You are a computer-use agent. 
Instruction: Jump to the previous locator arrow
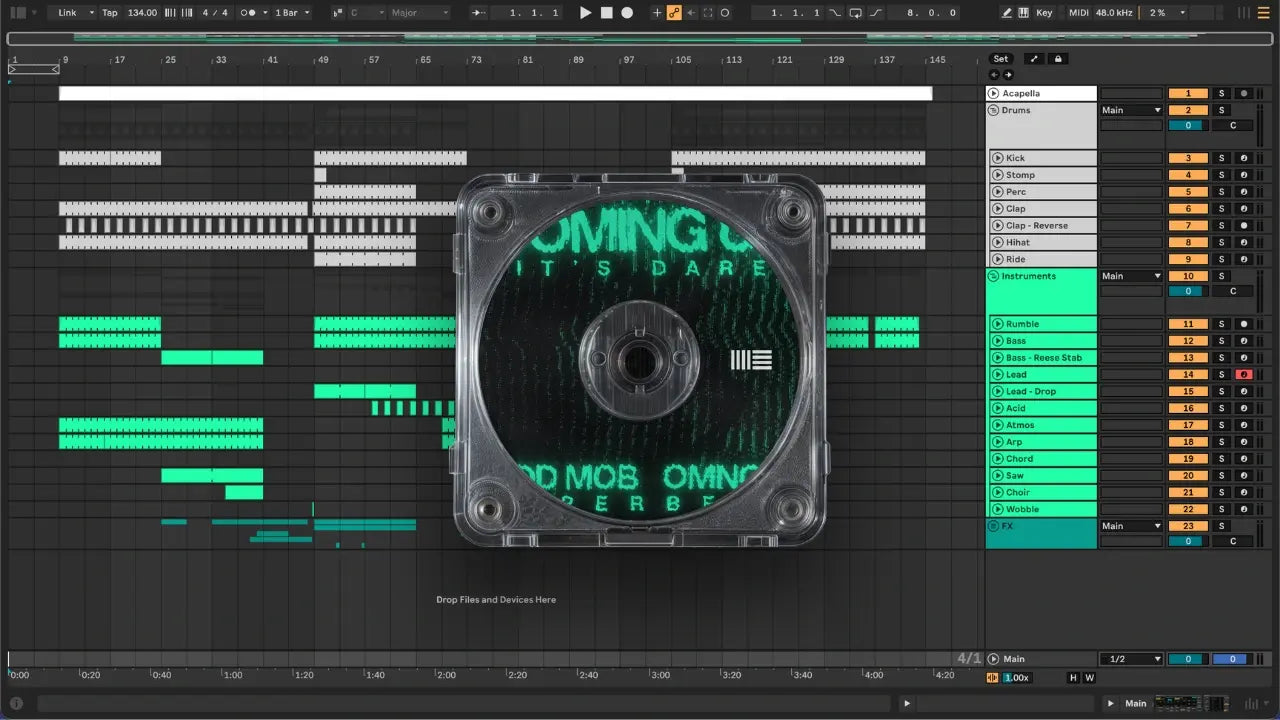(x=995, y=75)
